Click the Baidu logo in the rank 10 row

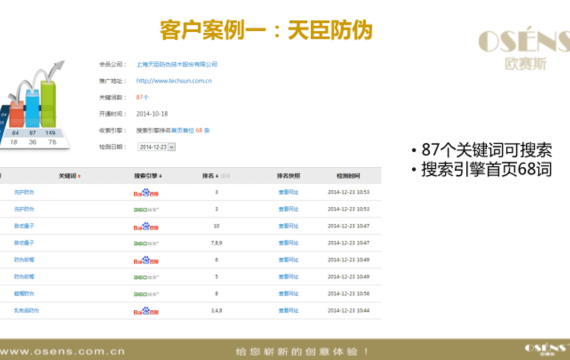pos(146,227)
